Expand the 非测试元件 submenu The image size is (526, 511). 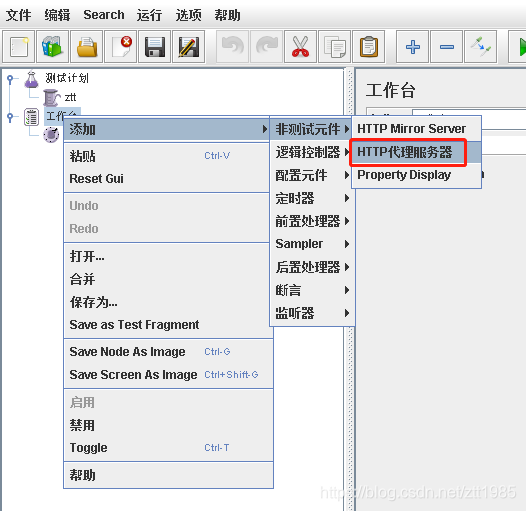(311, 129)
